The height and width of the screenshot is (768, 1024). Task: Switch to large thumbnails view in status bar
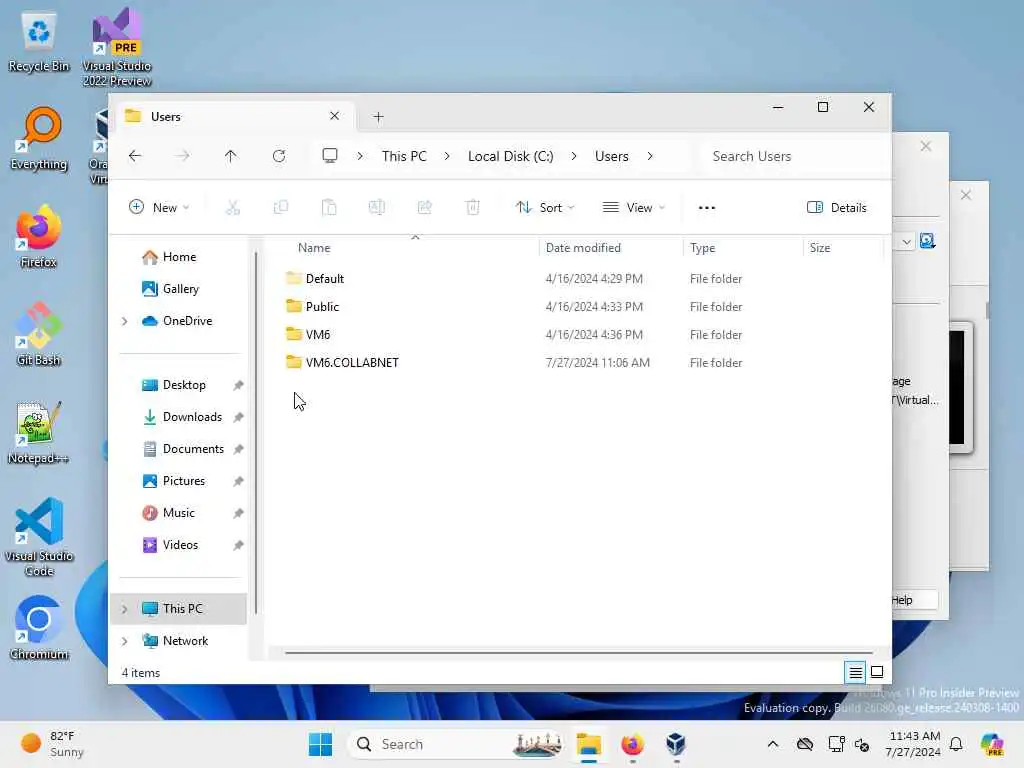tap(877, 672)
